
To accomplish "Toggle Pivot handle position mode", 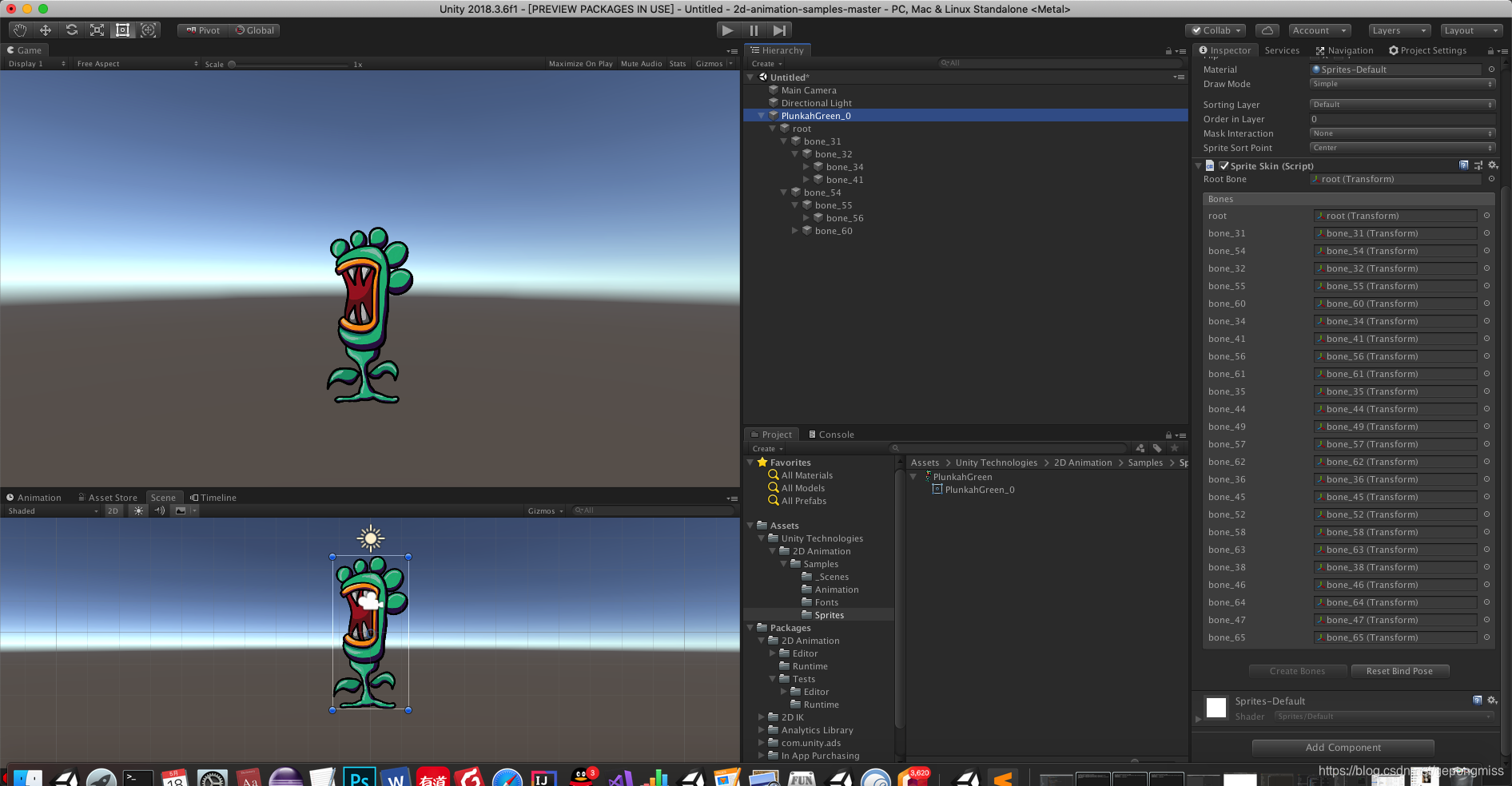I will 203,30.
